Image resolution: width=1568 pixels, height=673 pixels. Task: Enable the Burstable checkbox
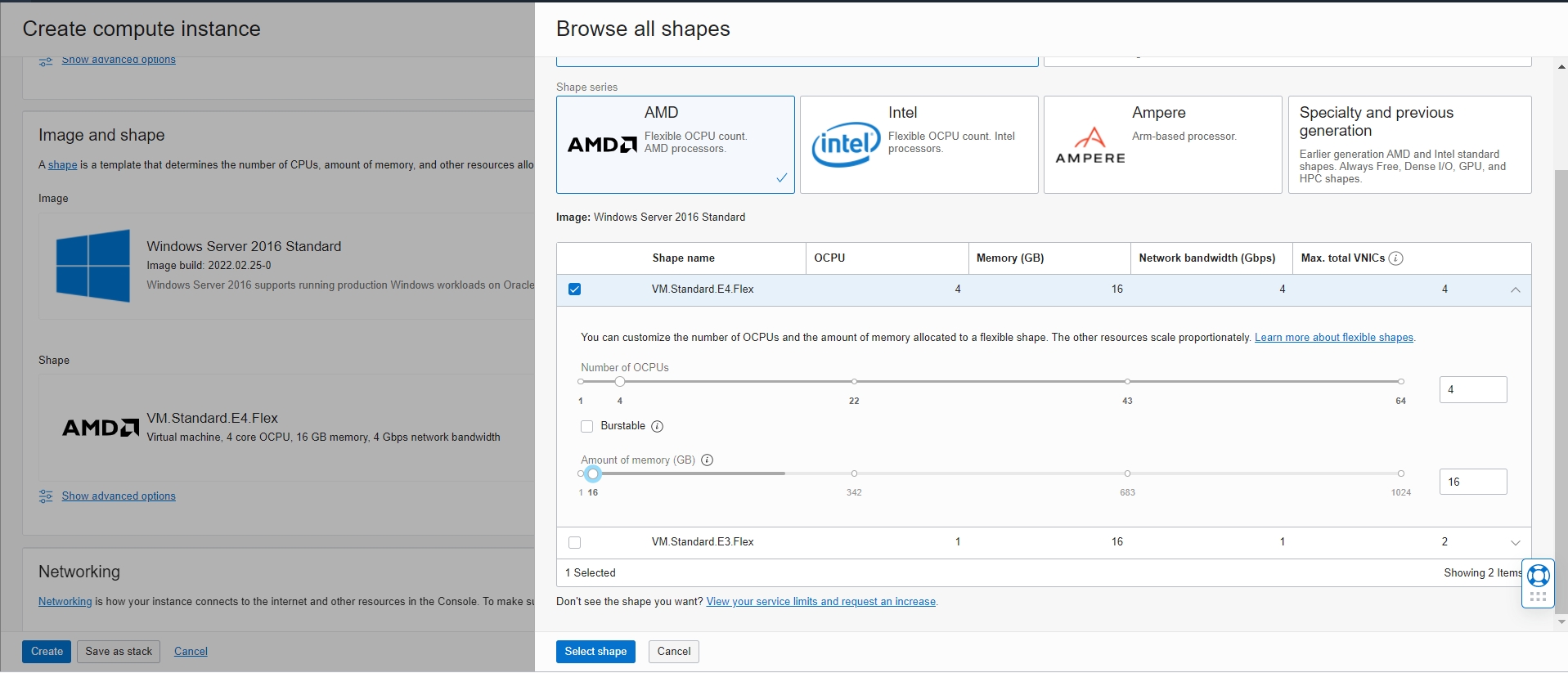pyautogui.click(x=586, y=426)
